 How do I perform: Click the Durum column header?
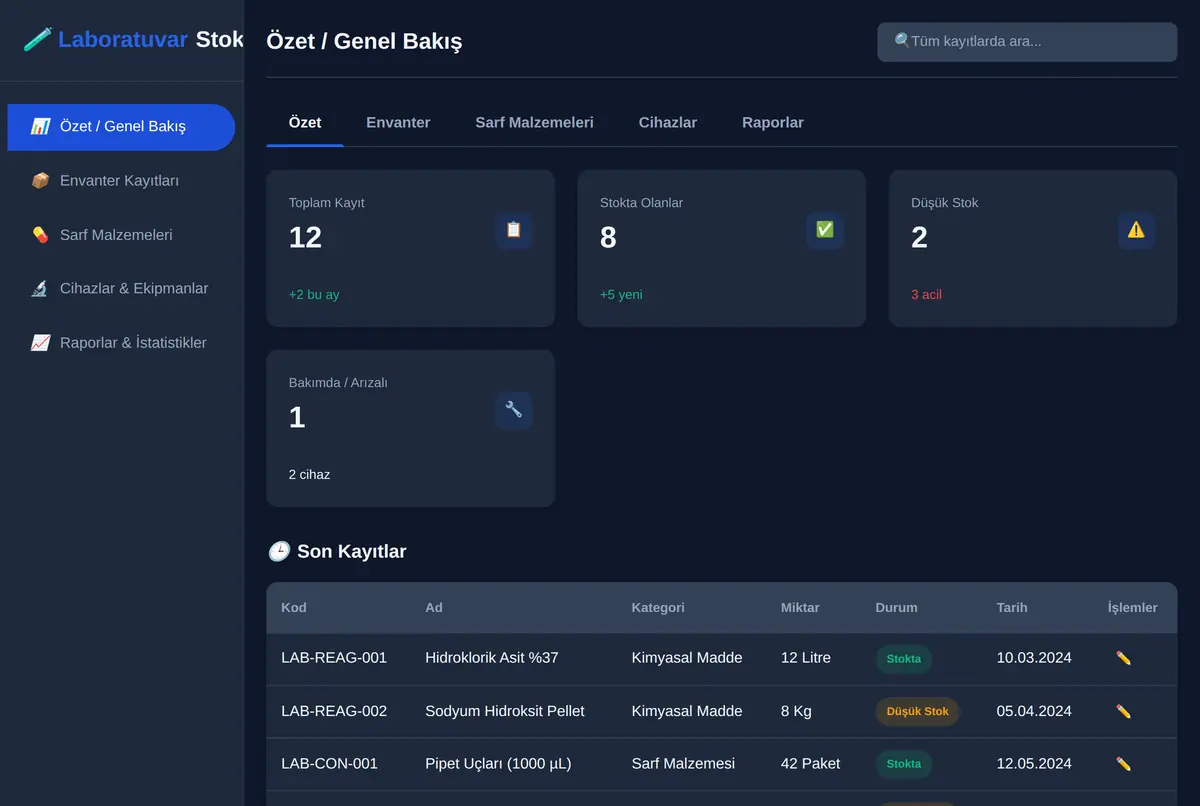pos(896,608)
